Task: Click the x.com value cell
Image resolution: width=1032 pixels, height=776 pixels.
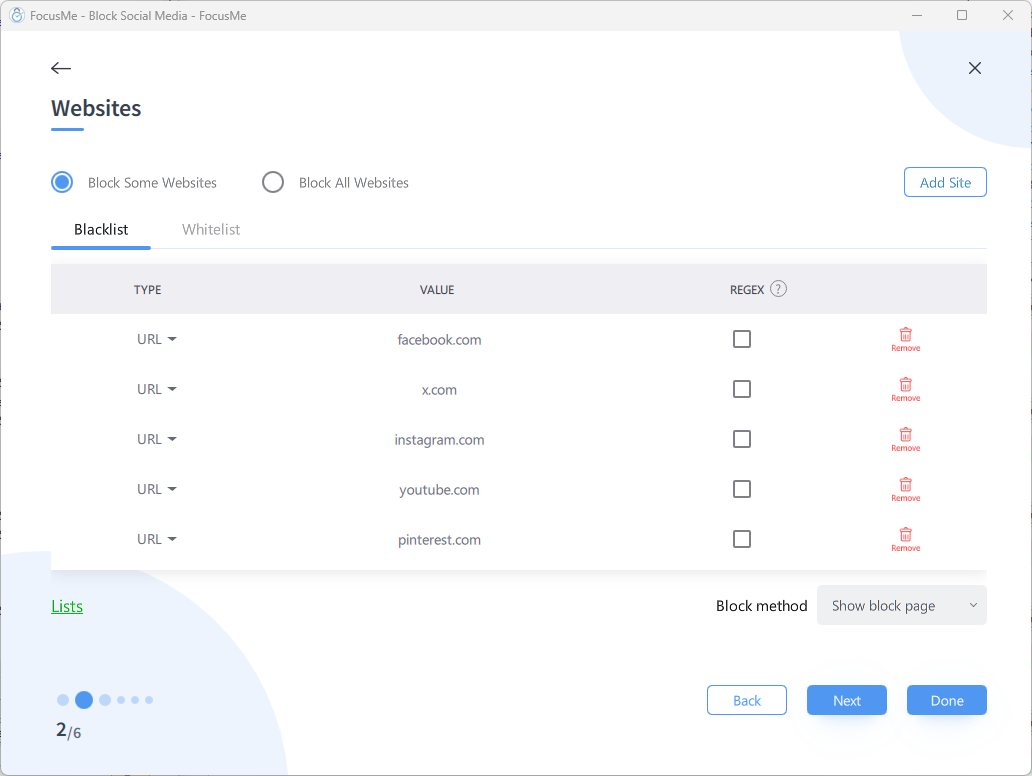Action: point(439,390)
